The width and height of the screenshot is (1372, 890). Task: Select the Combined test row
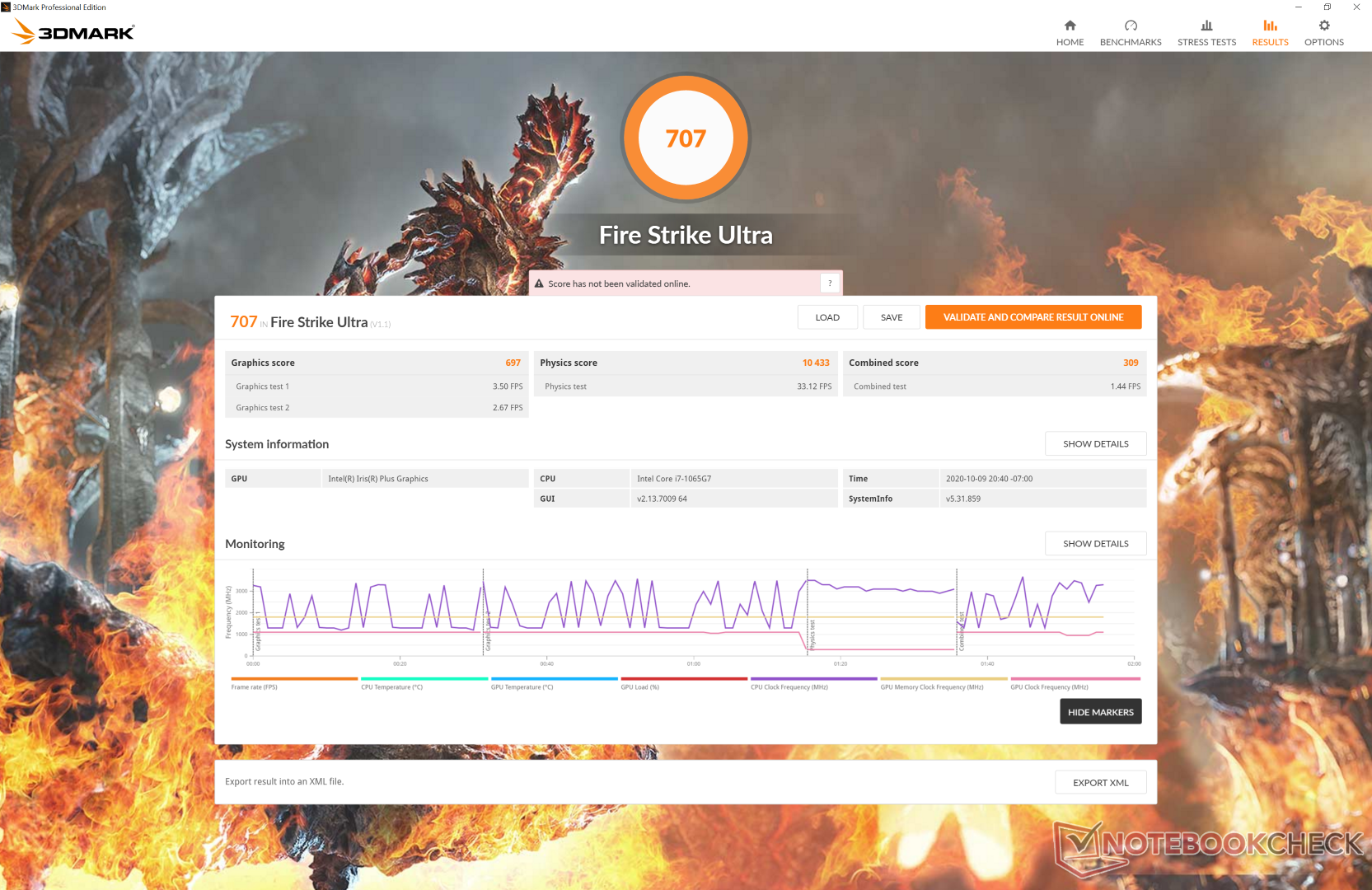point(995,386)
